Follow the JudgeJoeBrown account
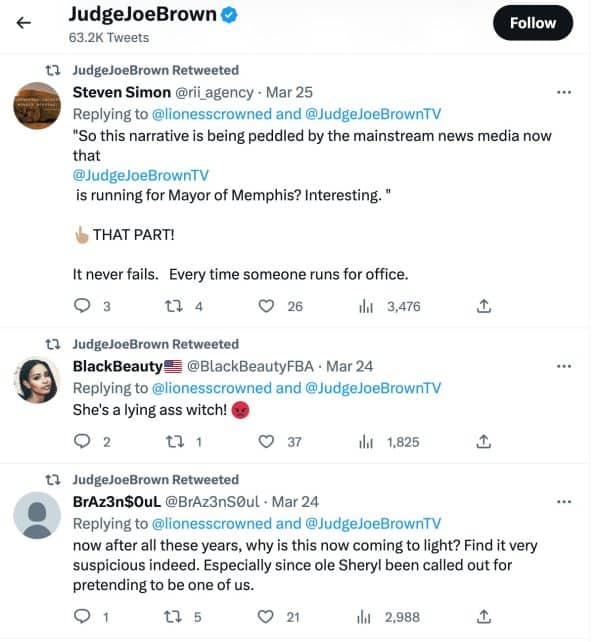The width and height of the screenshot is (600, 642). 532,22
